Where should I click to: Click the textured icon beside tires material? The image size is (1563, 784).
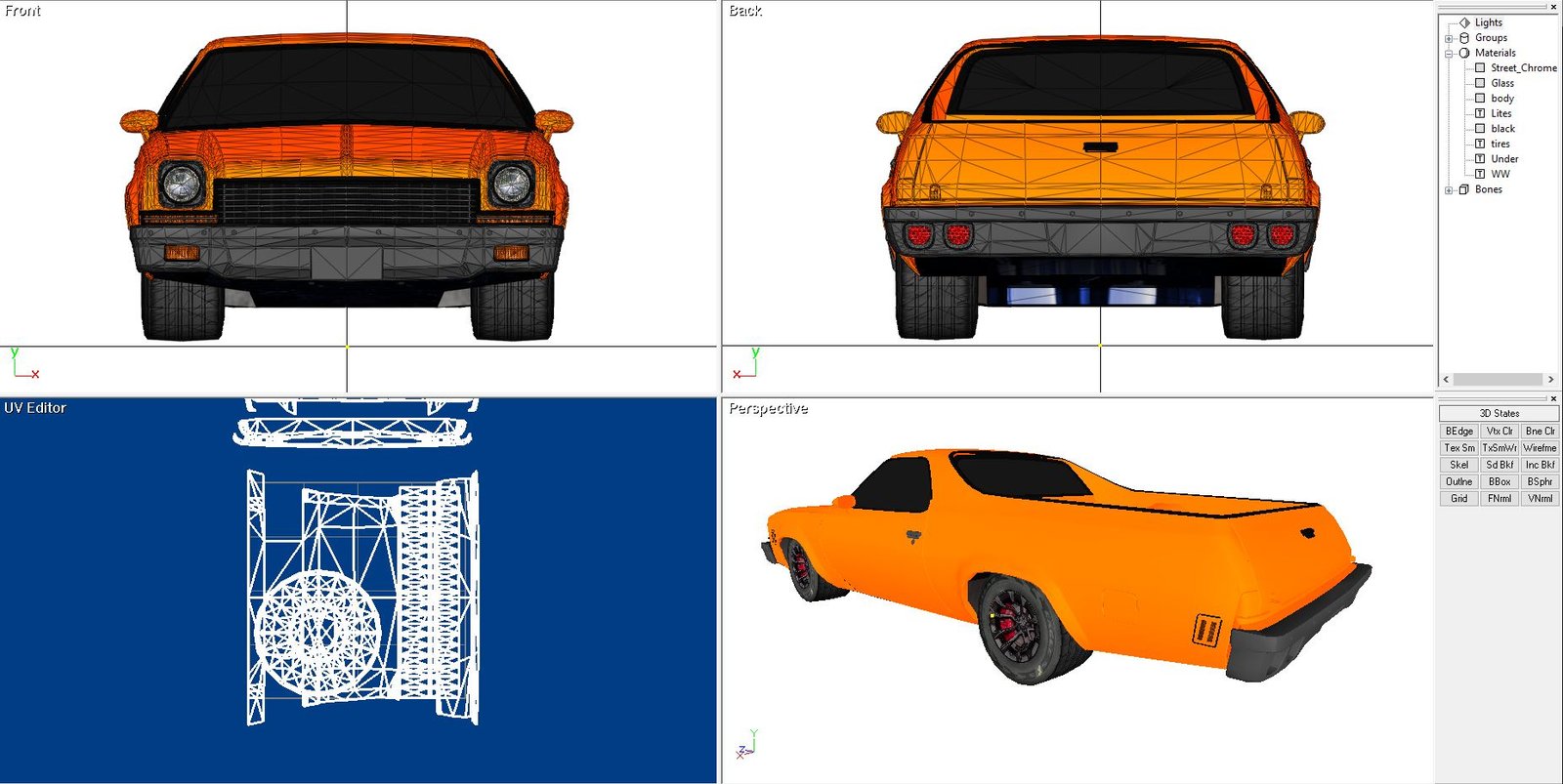click(x=1480, y=144)
